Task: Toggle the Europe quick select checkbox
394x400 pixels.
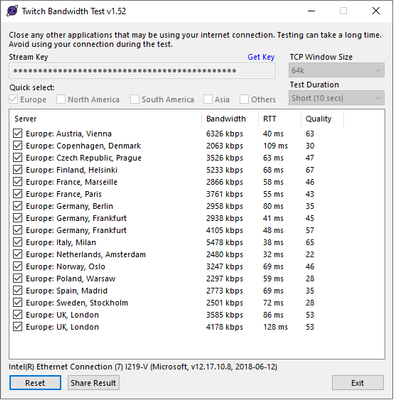Action: coord(14,99)
